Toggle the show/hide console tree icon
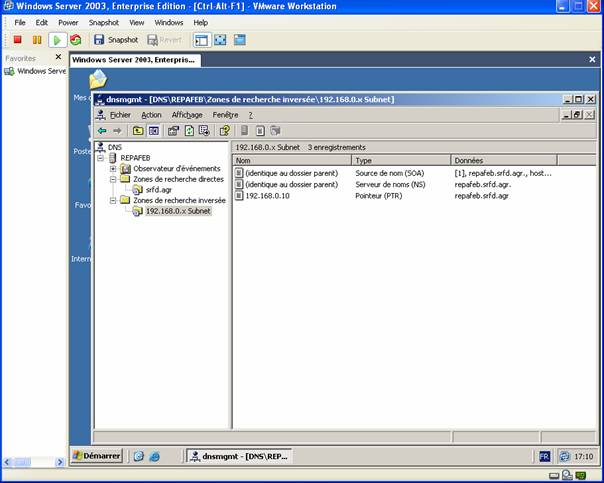Screen dimensions: 604x483 point(154,131)
